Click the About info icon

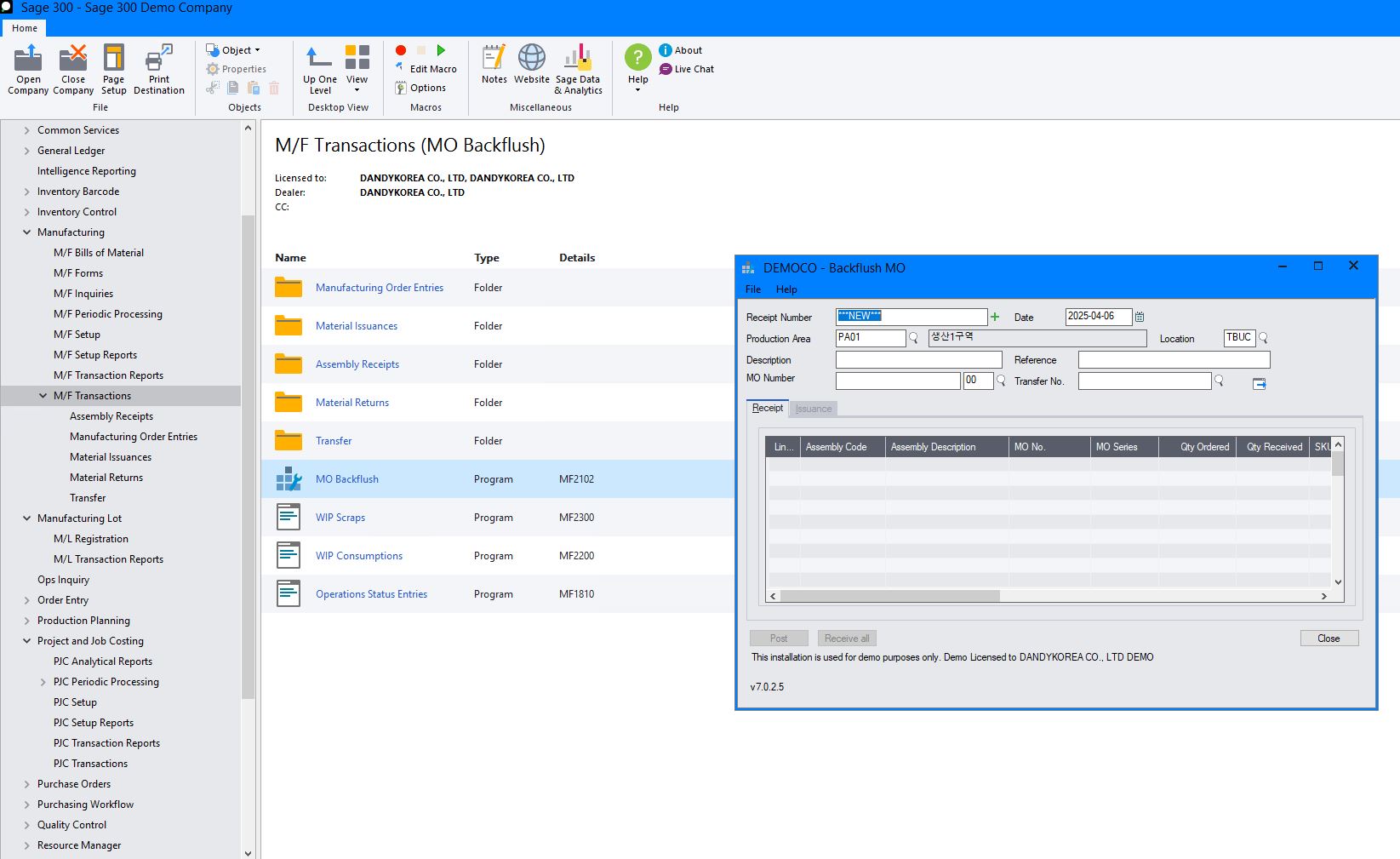666,50
